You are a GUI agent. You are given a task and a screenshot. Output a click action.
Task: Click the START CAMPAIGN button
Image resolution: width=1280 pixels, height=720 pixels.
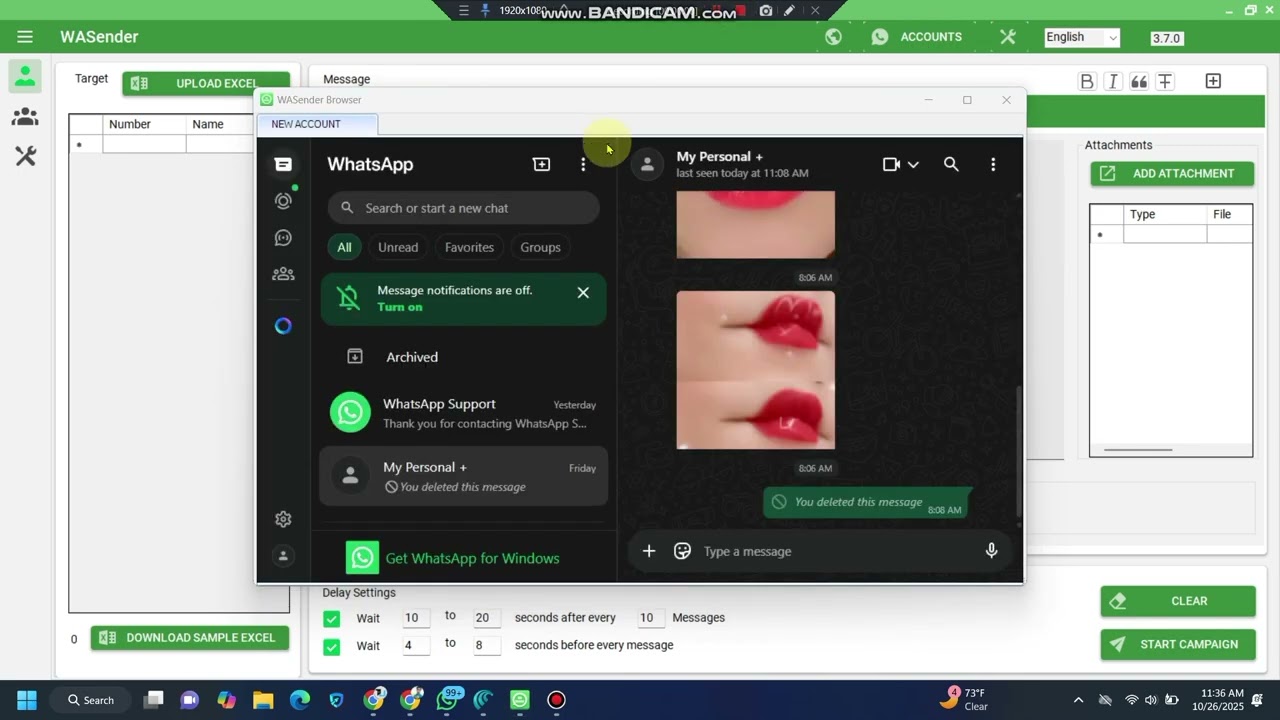tap(1178, 644)
